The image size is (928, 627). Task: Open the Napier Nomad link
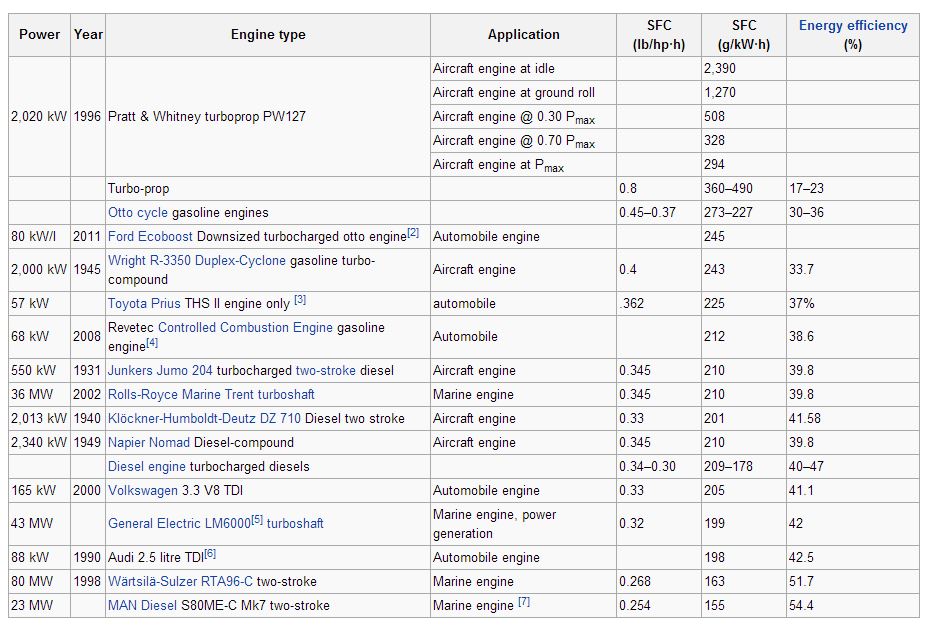[x=149, y=442]
